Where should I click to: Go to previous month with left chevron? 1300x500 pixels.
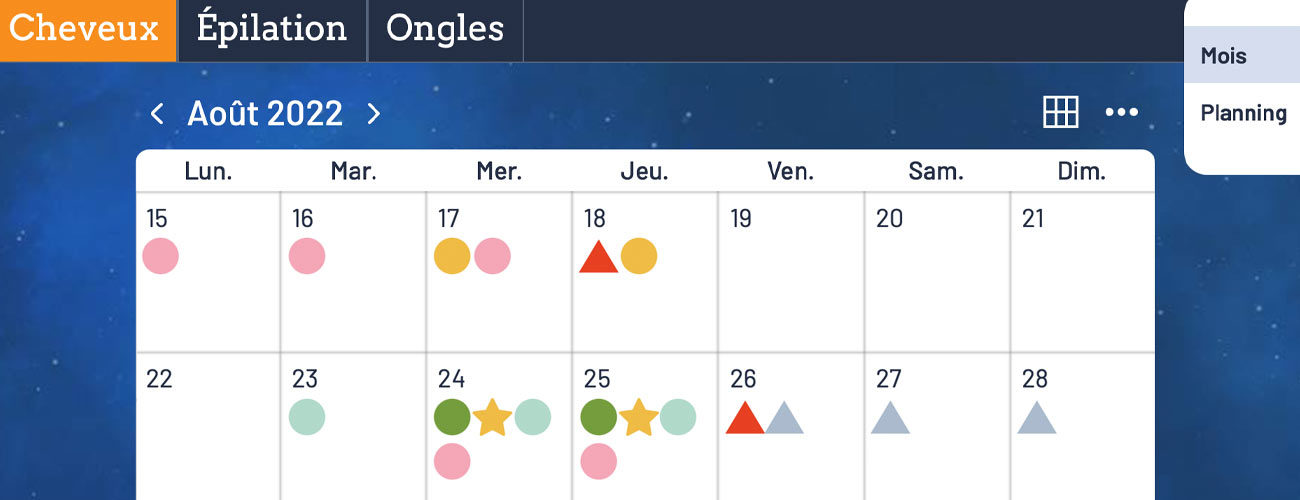(x=157, y=114)
